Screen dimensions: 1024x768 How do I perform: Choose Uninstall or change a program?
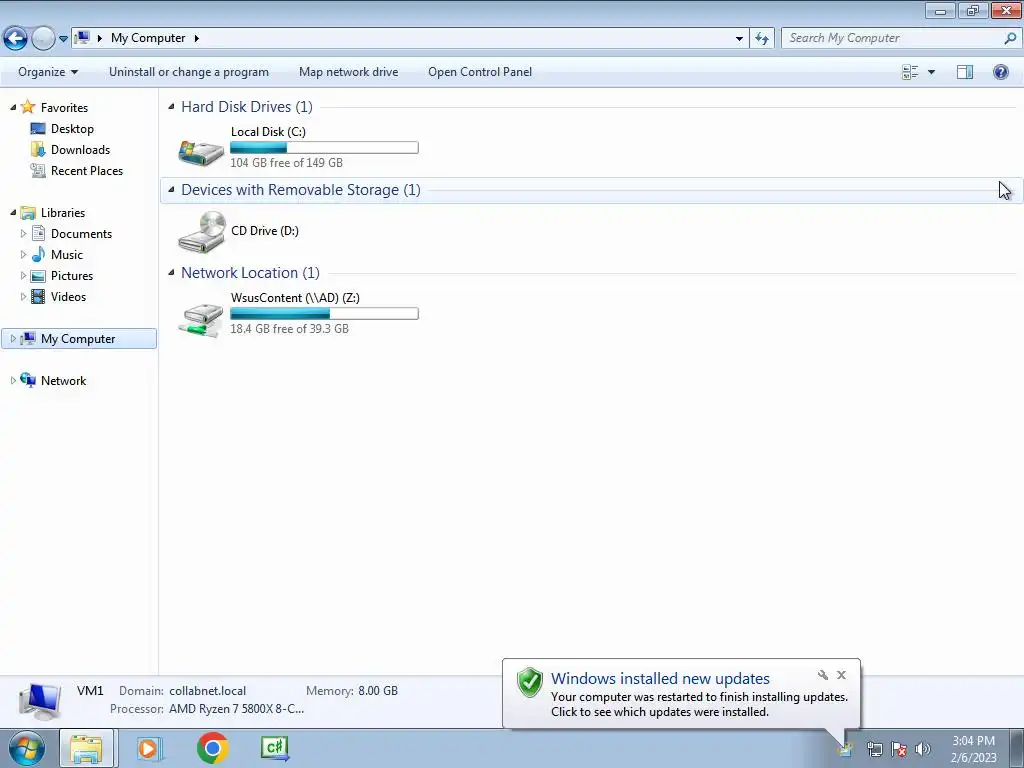[x=189, y=72]
